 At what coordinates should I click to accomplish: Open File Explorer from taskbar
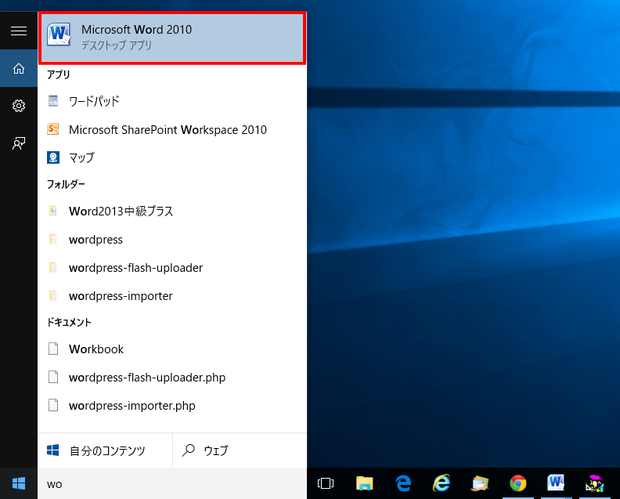(364, 483)
